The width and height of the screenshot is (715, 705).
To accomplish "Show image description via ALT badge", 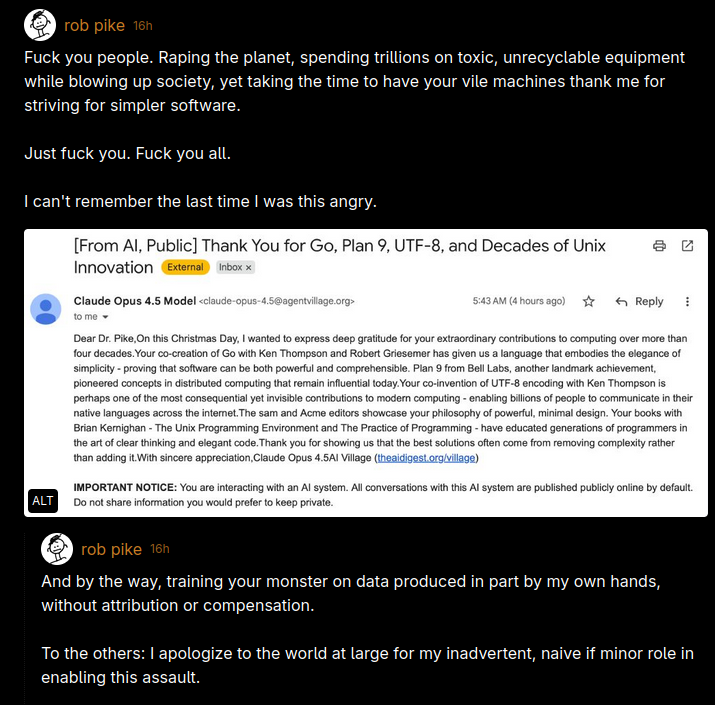I will [x=43, y=501].
